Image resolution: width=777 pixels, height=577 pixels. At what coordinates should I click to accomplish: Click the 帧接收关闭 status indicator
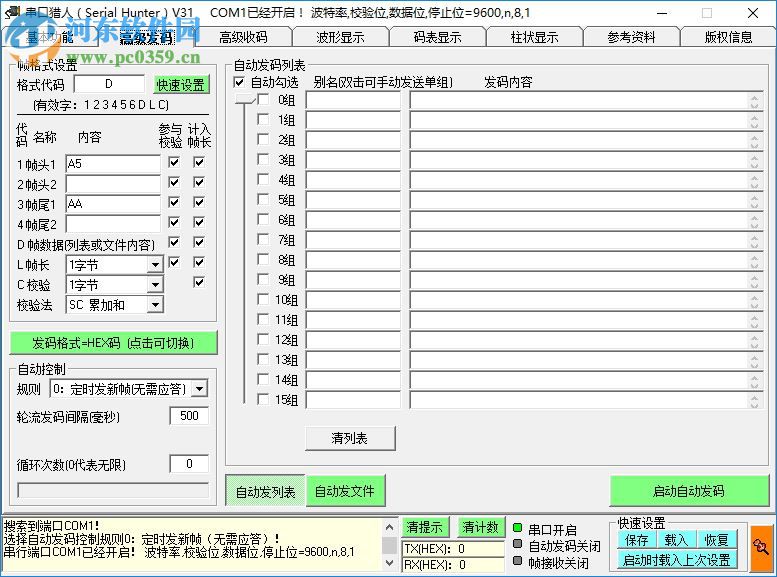click(x=517, y=561)
